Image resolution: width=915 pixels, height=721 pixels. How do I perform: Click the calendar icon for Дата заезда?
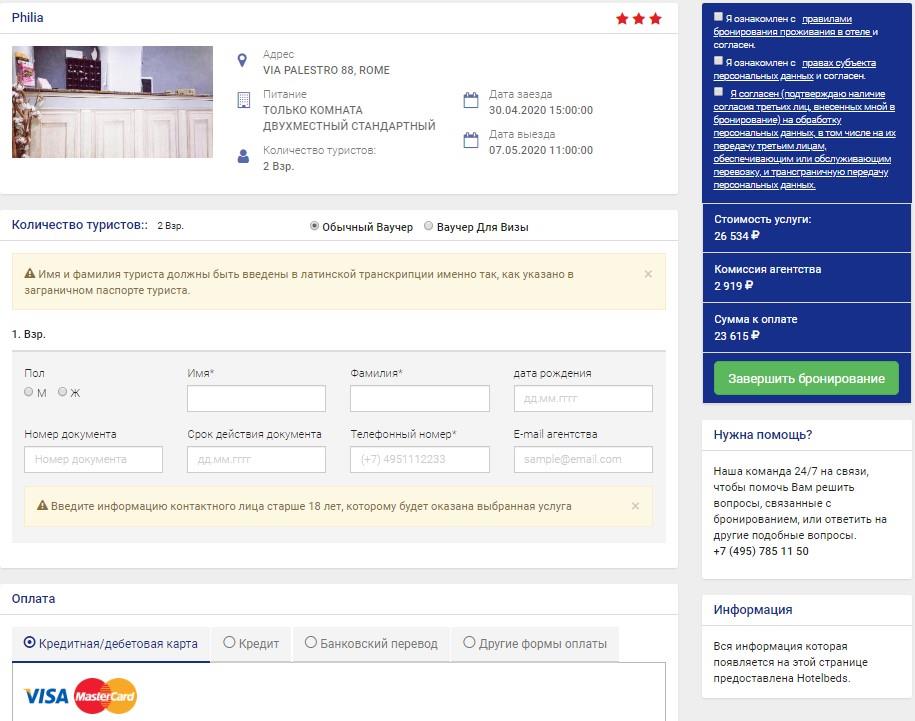pyautogui.click(x=470, y=100)
